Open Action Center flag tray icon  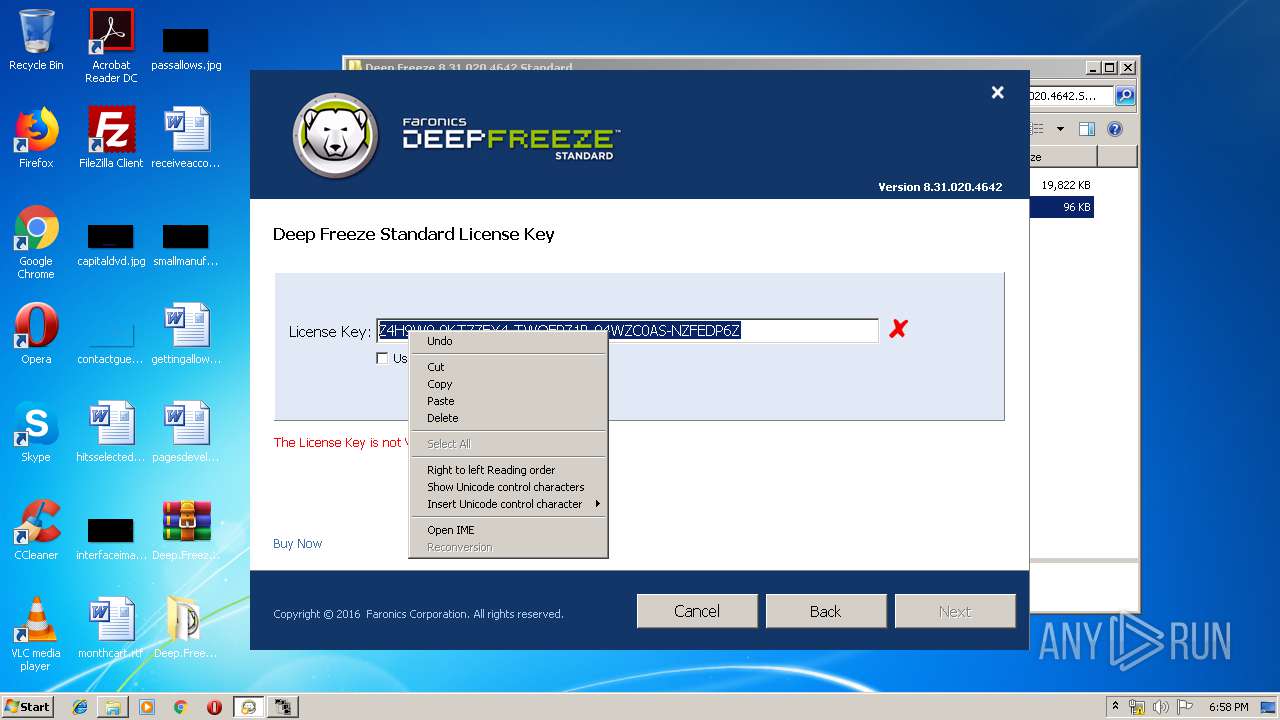(x=1184, y=707)
